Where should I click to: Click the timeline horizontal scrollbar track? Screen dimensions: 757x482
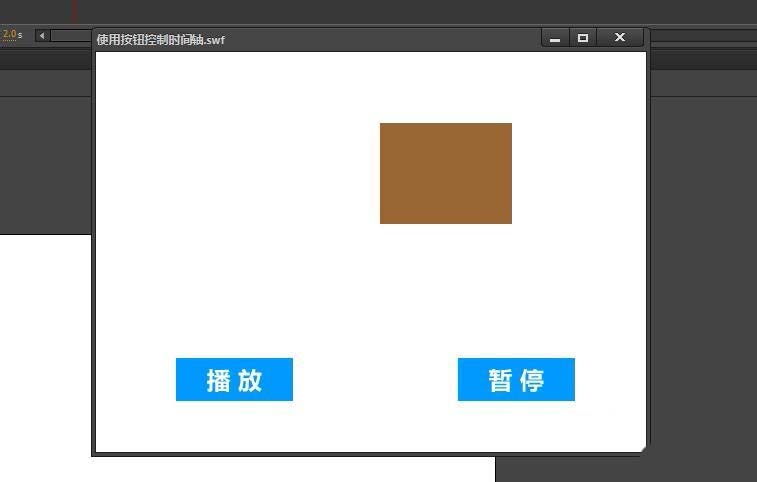pos(71,35)
